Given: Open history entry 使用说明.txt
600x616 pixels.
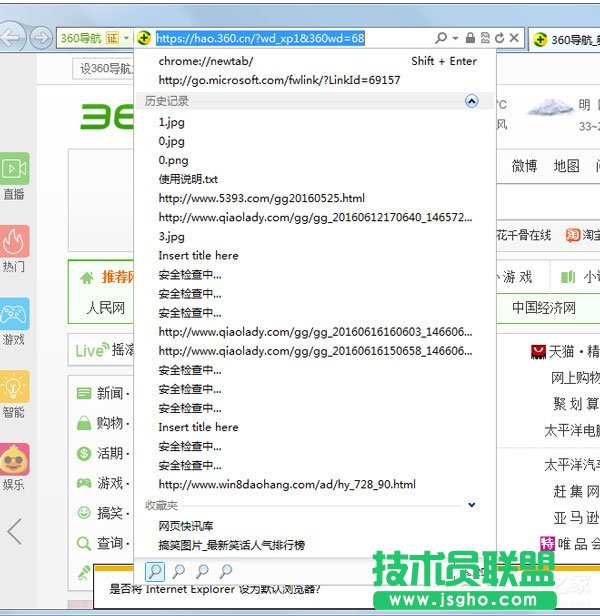Looking at the screenshot, I should [x=188, y=180].
